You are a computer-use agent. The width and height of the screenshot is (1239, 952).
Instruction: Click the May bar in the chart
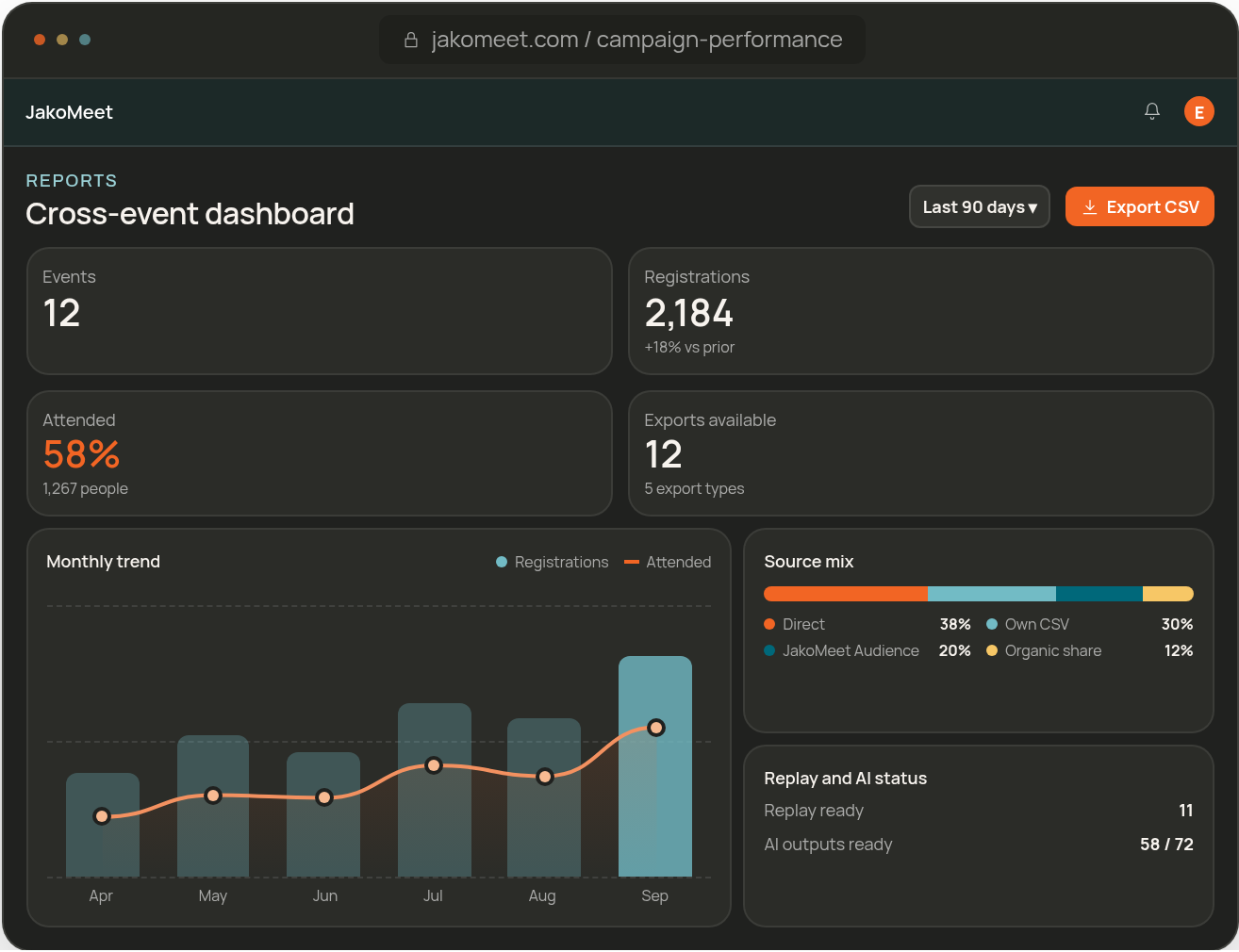[x=213, y=806]
